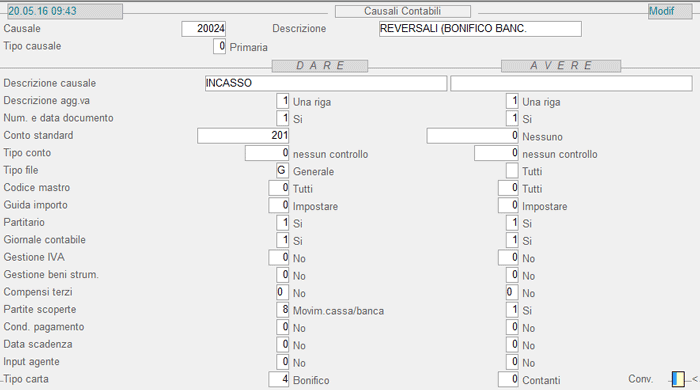Image resolution: width=700 pixels, height=390 pixels.
Task: Click Tipo carta DARE field with 4
Action: 279,379
